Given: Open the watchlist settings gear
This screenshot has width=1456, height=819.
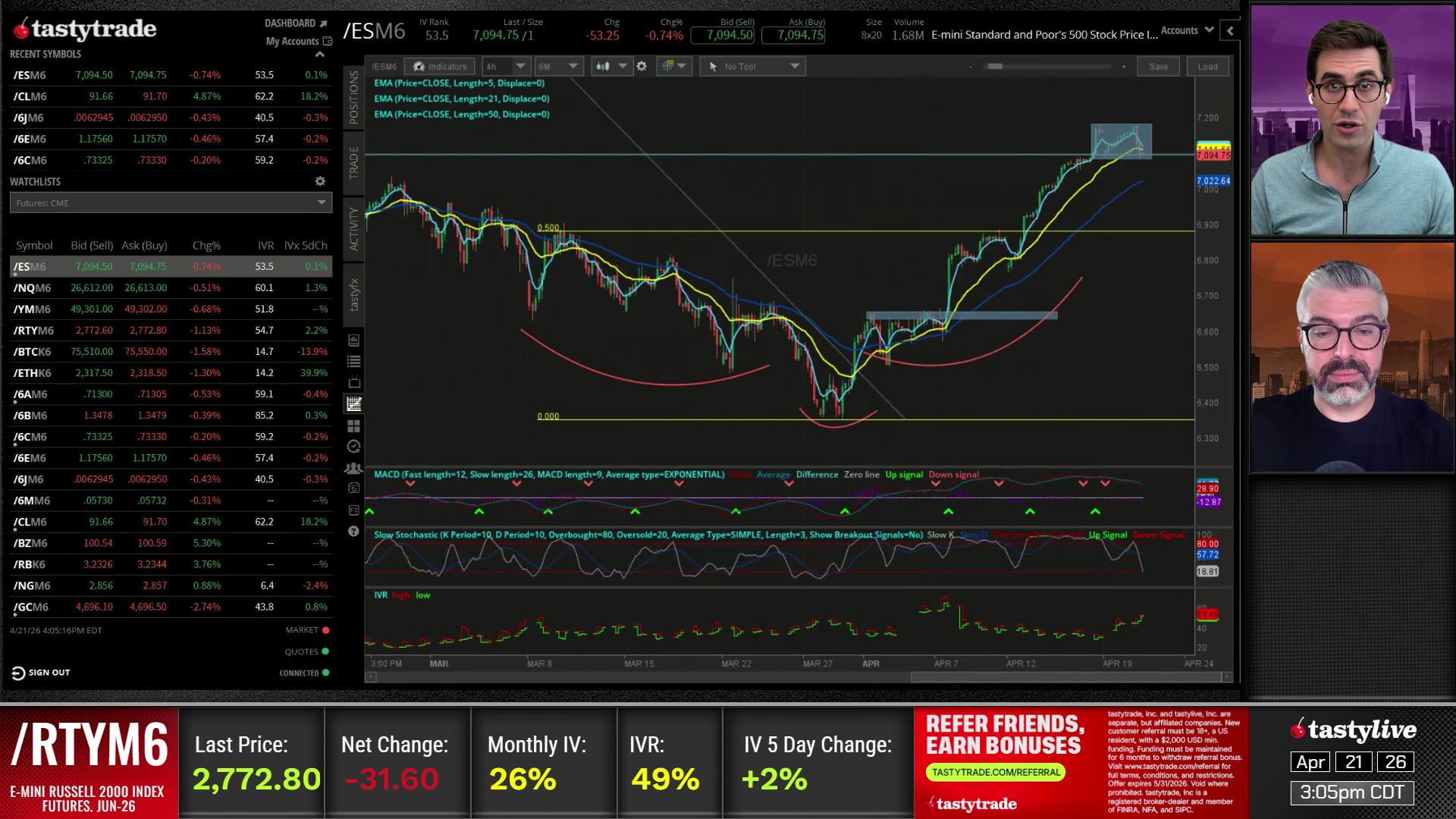Looking at the screenshot, I should pyautogui.click(x=320, y=182).
